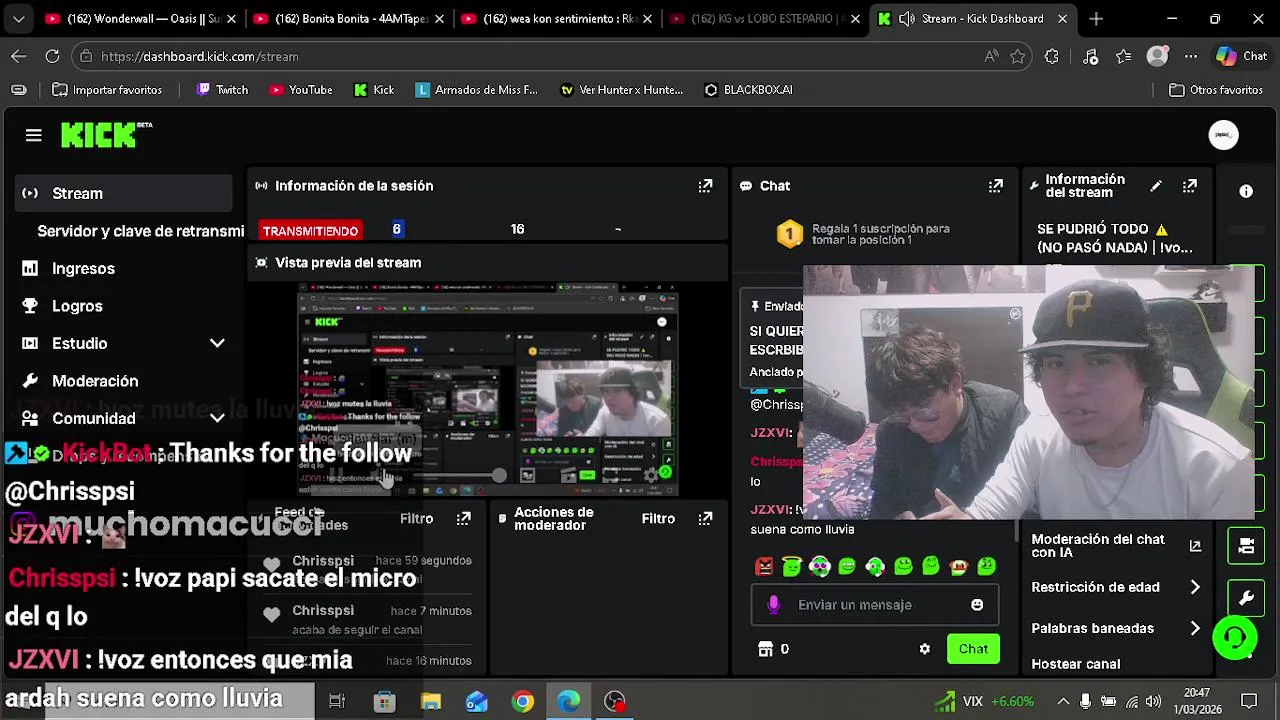
Task: Switch to Wonderwall Oasis browser tab
Action: [x=141, y=19]
